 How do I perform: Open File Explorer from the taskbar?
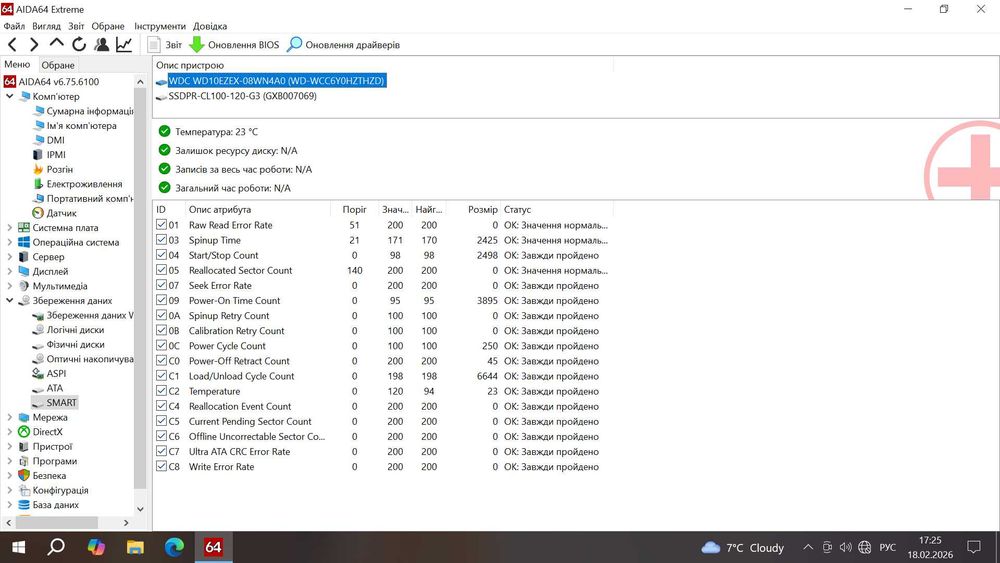pos(135,547)
